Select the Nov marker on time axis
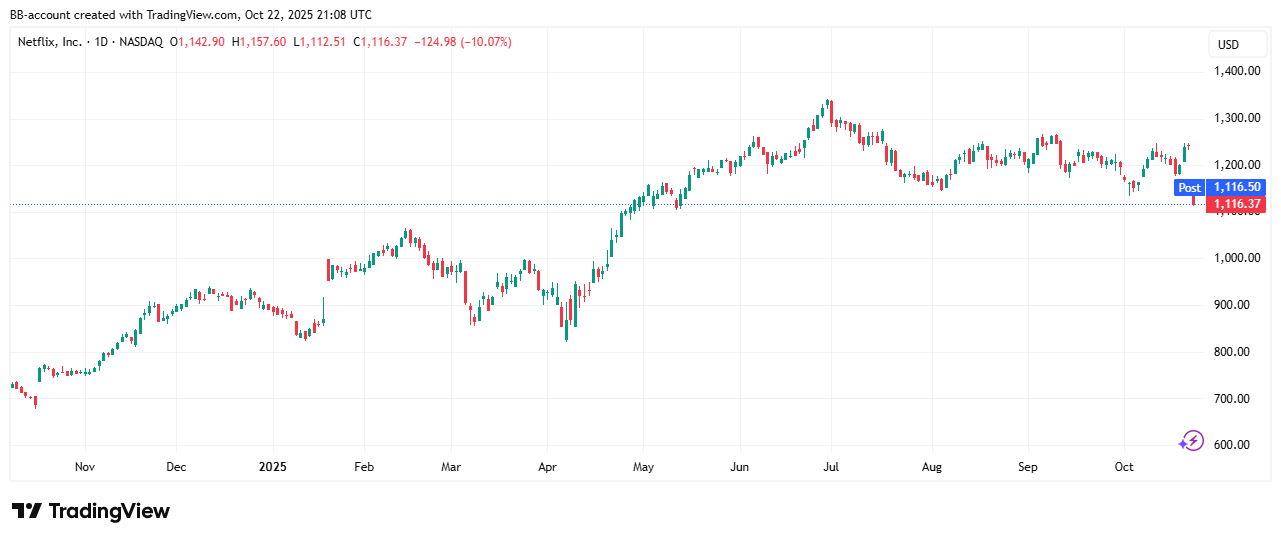Viewport: 1281px width, 541px height. coord(85,467)
